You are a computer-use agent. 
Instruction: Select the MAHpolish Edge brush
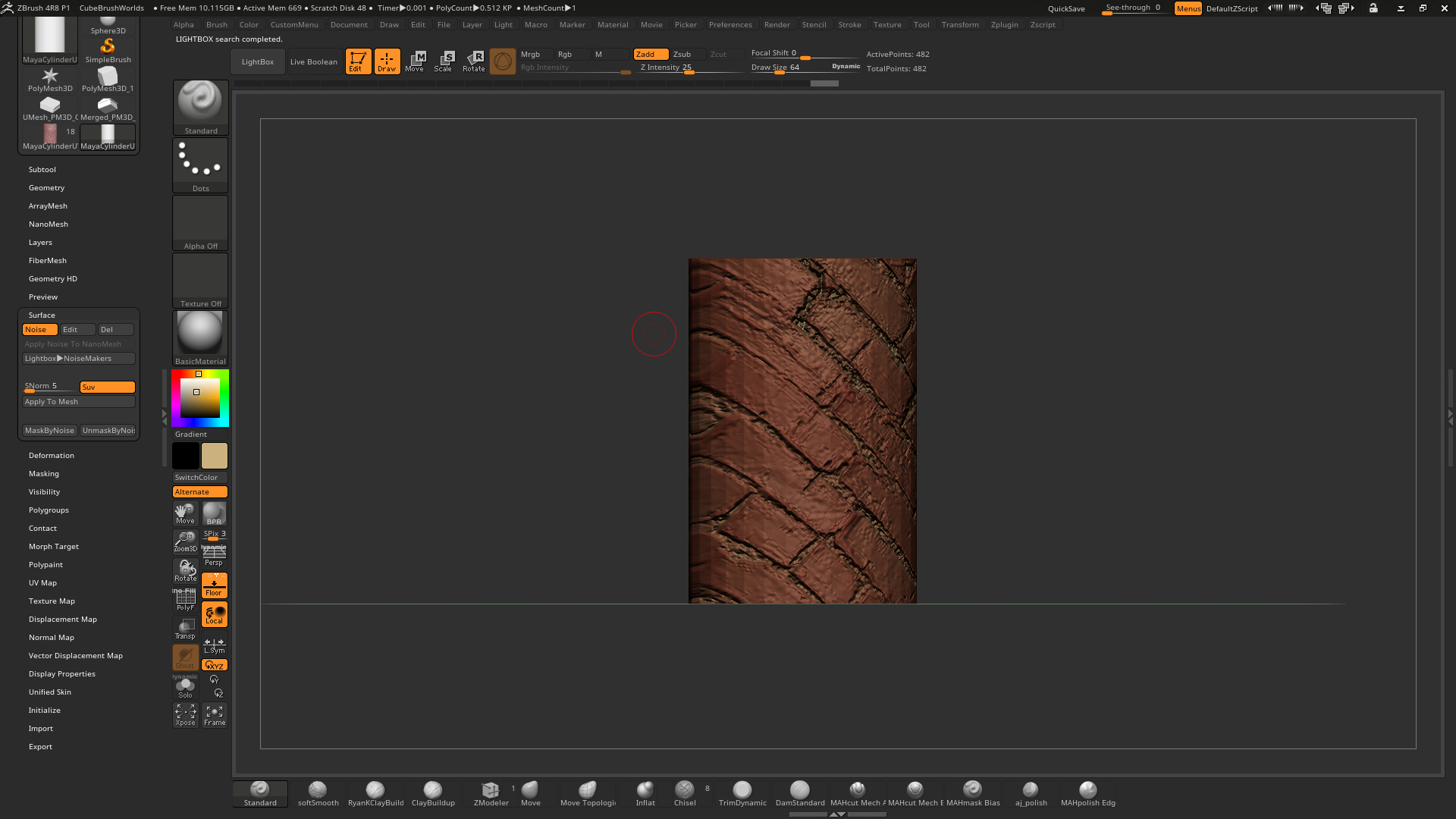(x=1088, y=794)
